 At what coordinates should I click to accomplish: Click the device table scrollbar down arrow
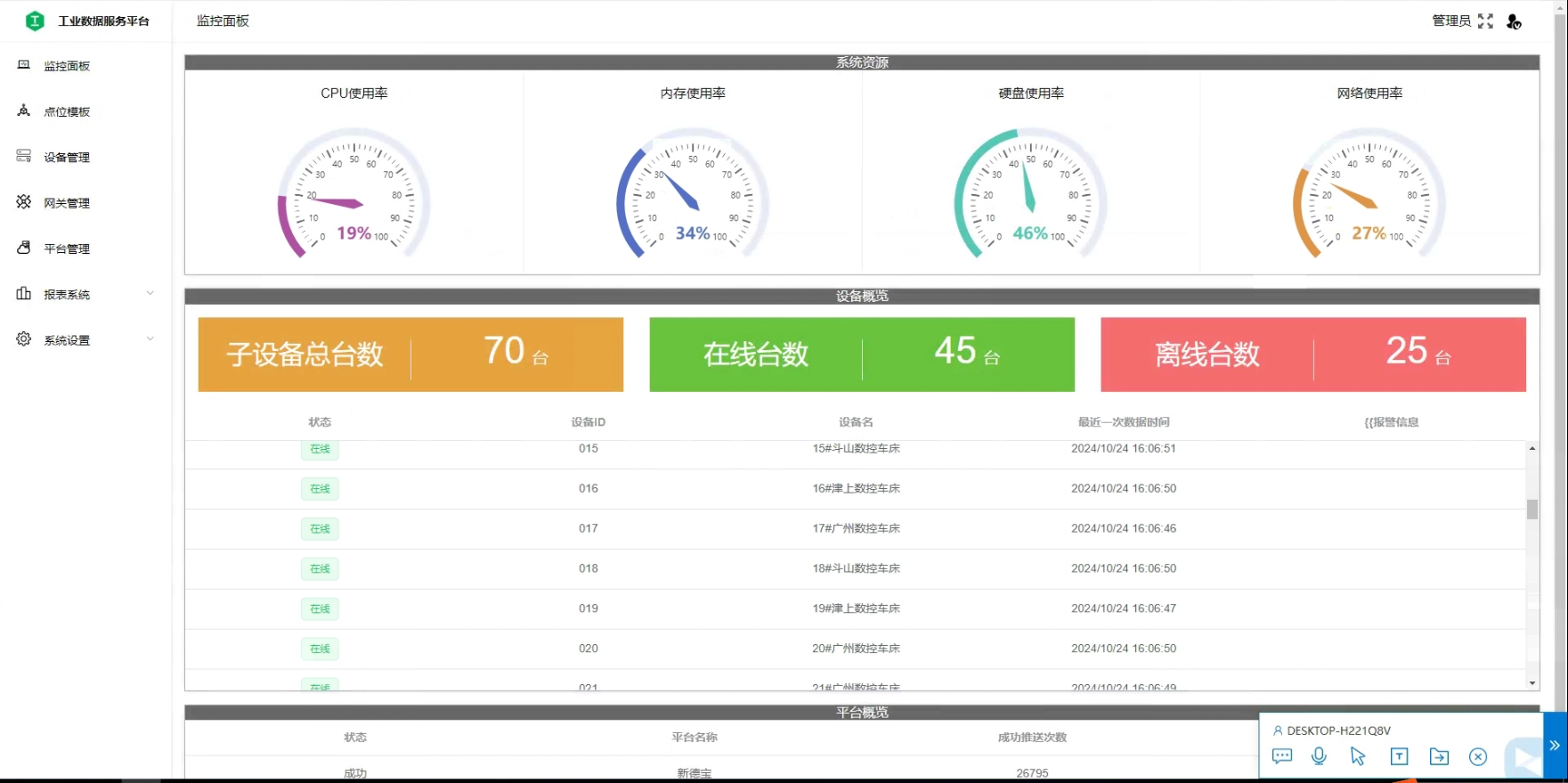[x=1532, y=683]
